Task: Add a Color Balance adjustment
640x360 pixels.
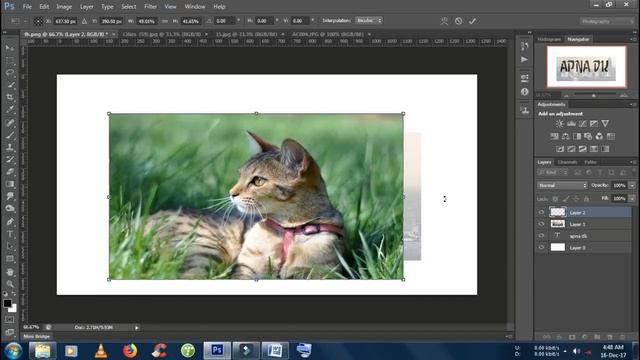Action: 566,136
